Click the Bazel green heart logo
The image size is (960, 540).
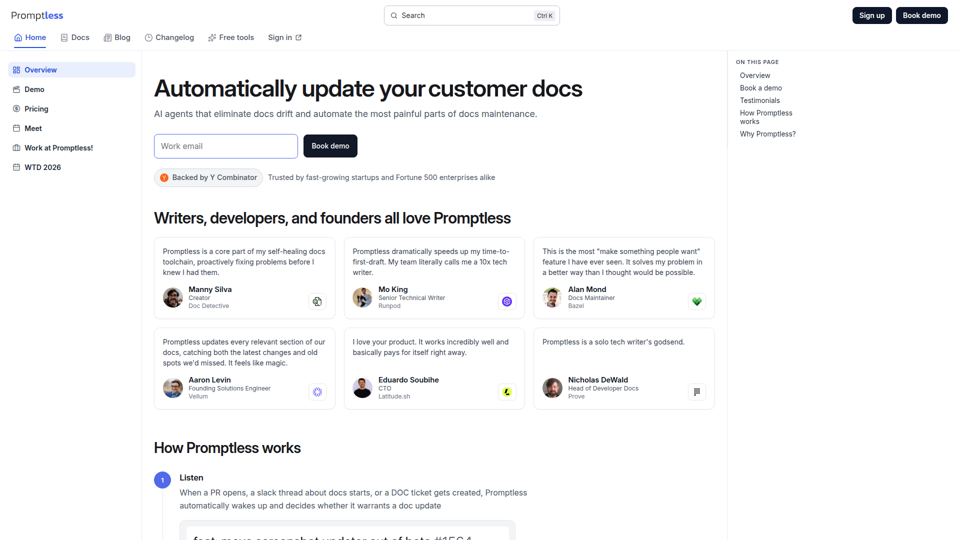click(x=697, y=301)
